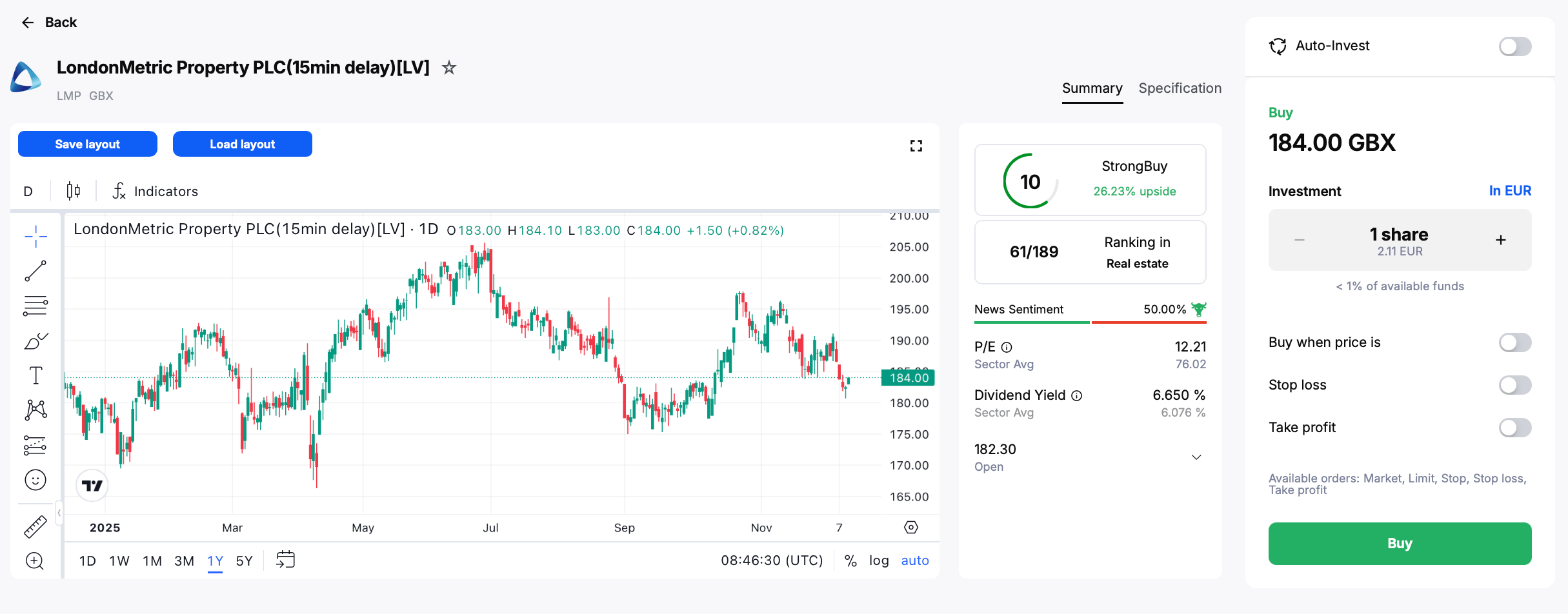Select the 1W time range

(x=119, y=561)
